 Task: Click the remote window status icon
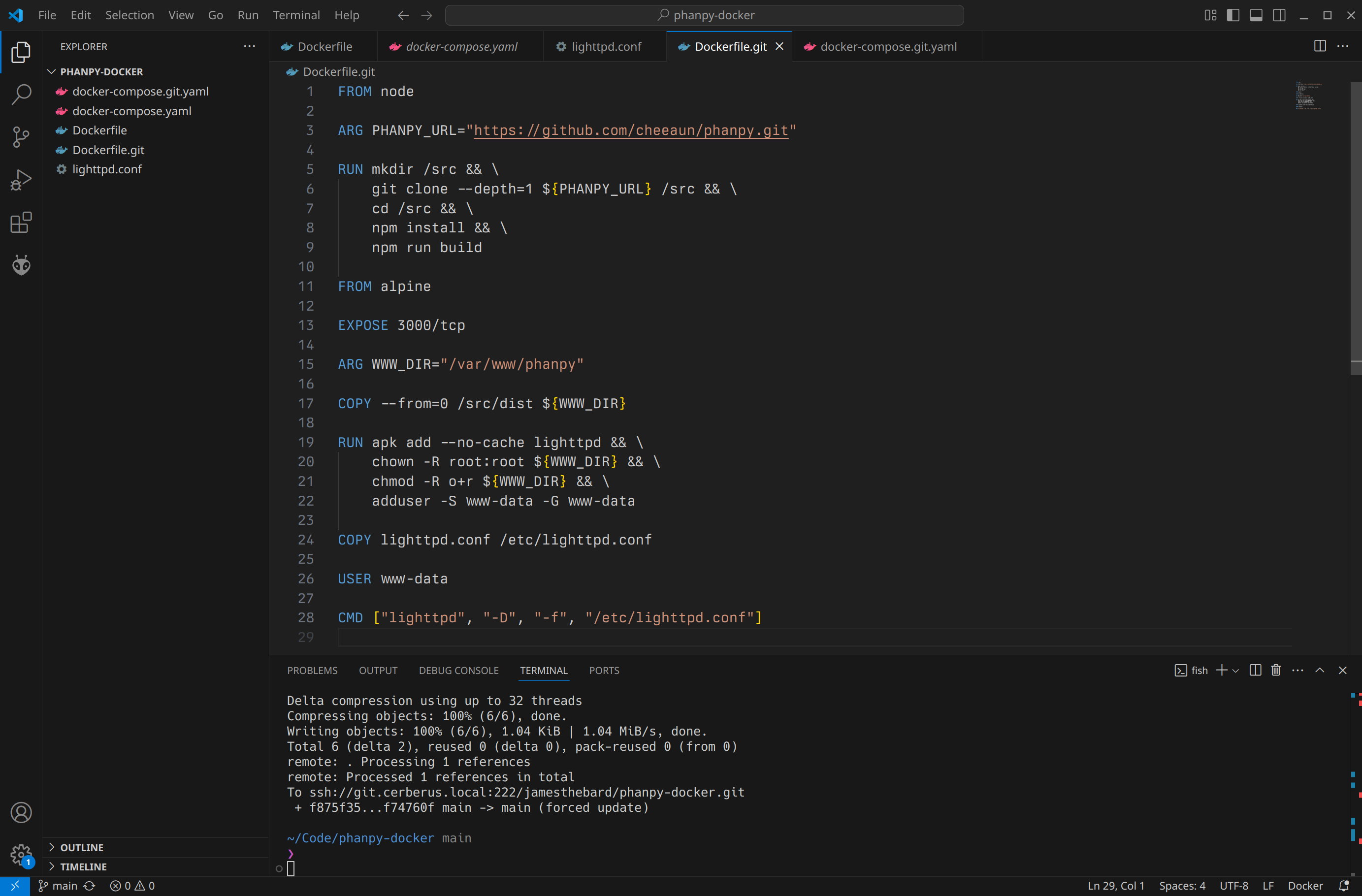[15, 886]
